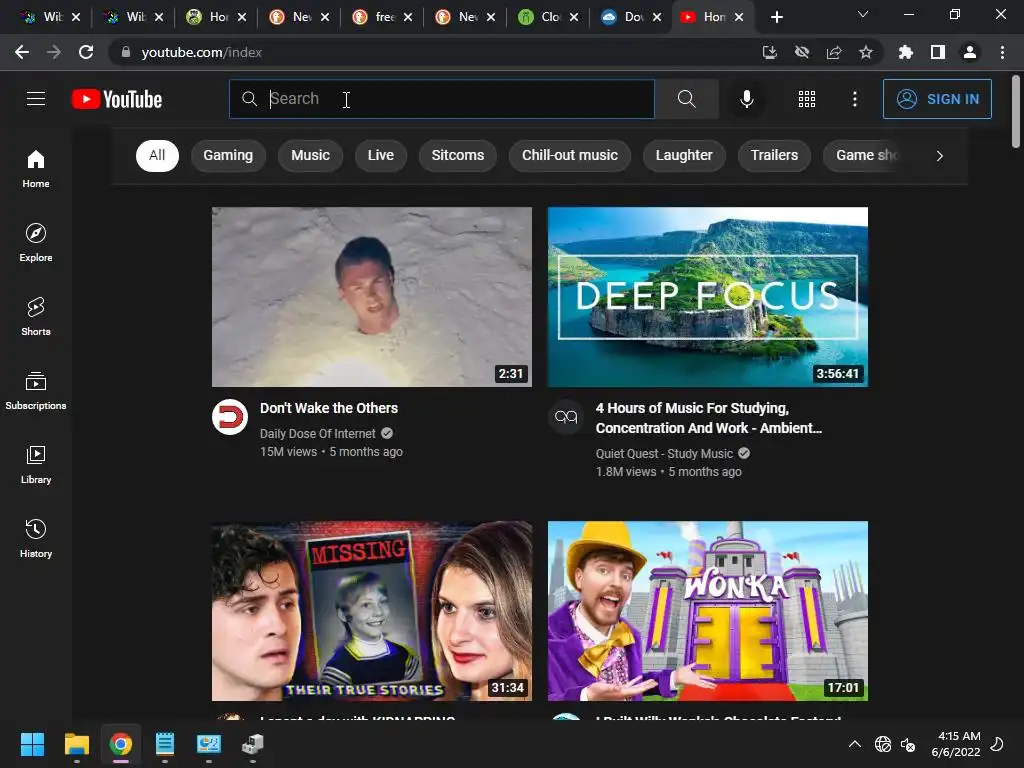Open History in the sidebar

(x=36, y=539)
